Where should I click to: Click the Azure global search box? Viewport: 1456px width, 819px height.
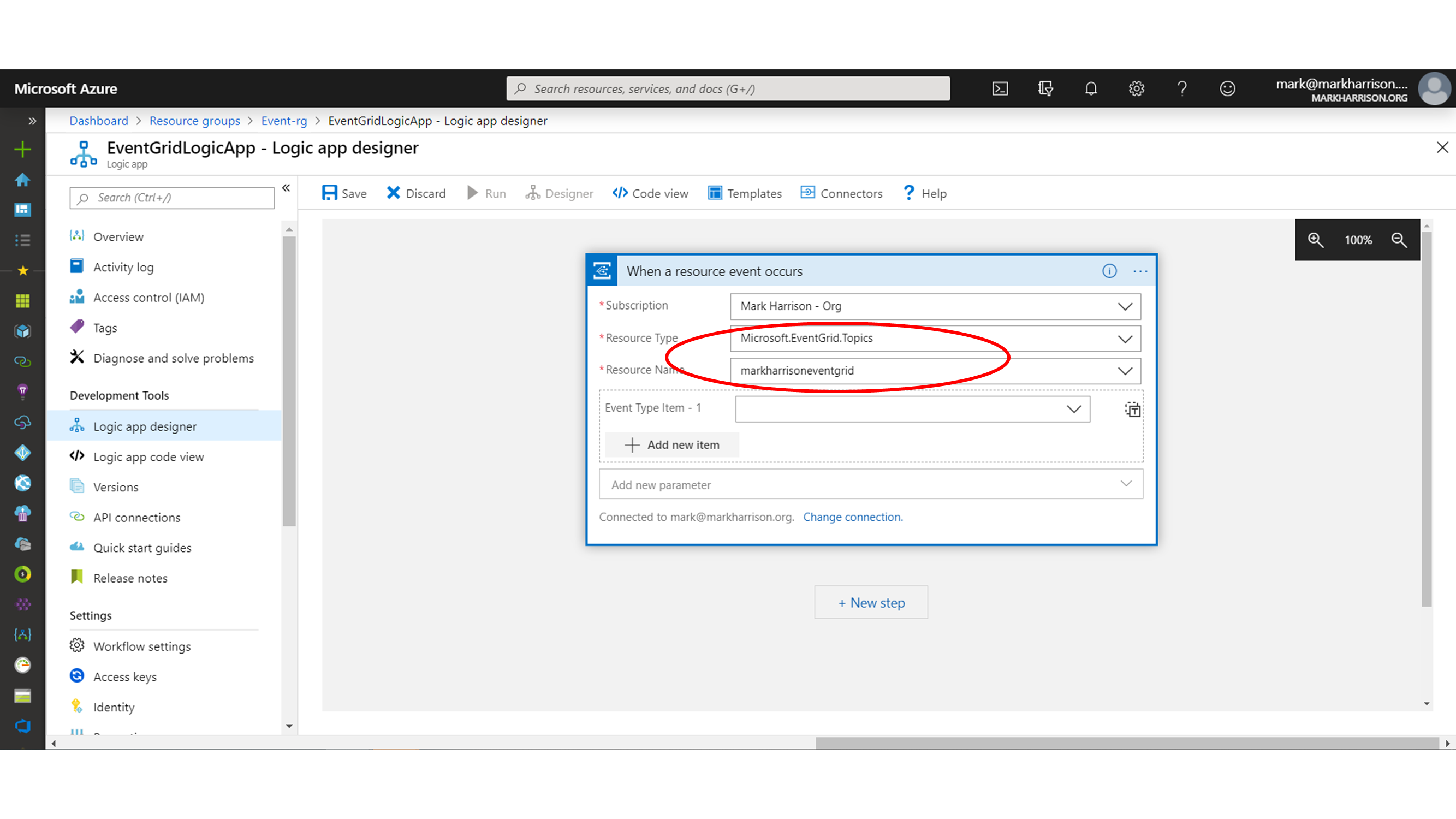(x=728, y=89)
